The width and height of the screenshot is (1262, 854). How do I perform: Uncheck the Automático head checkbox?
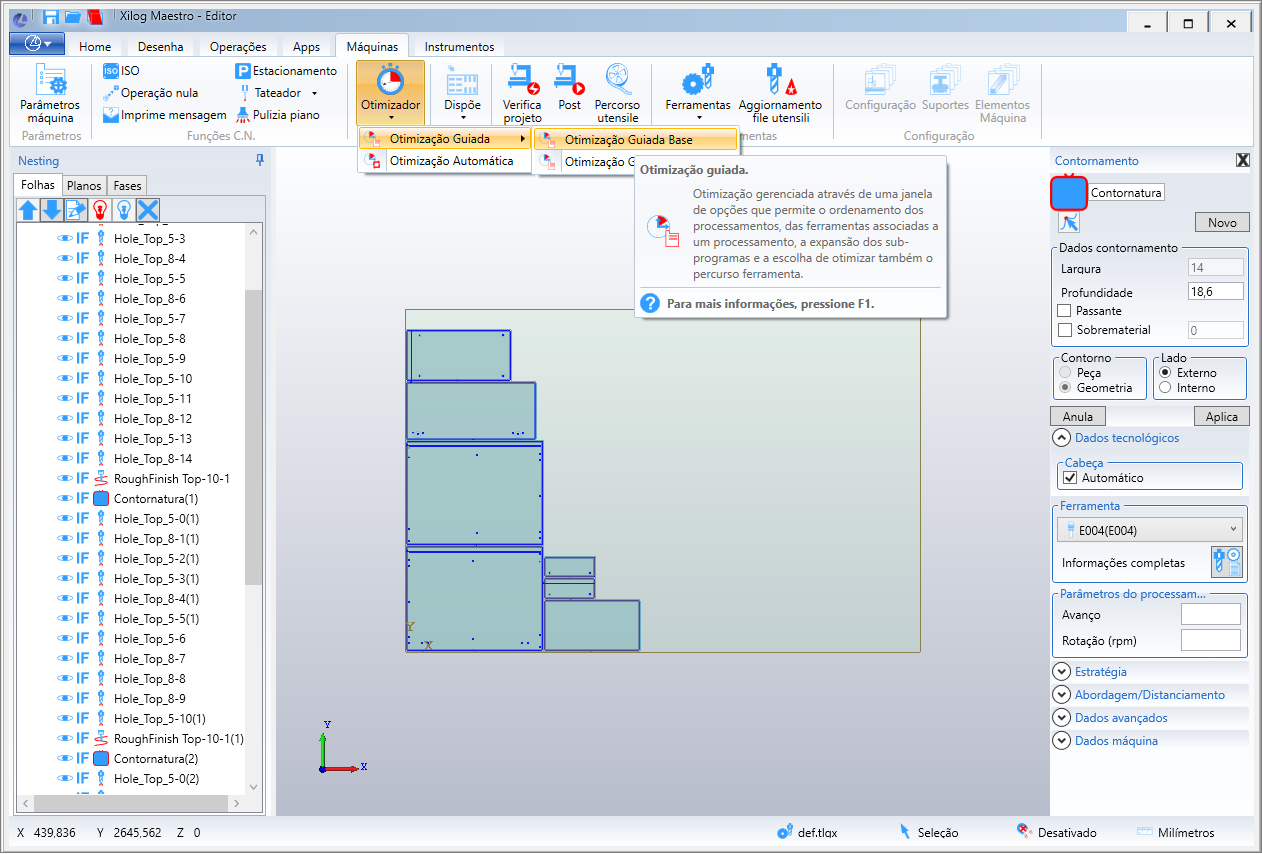click(1070, 478)
